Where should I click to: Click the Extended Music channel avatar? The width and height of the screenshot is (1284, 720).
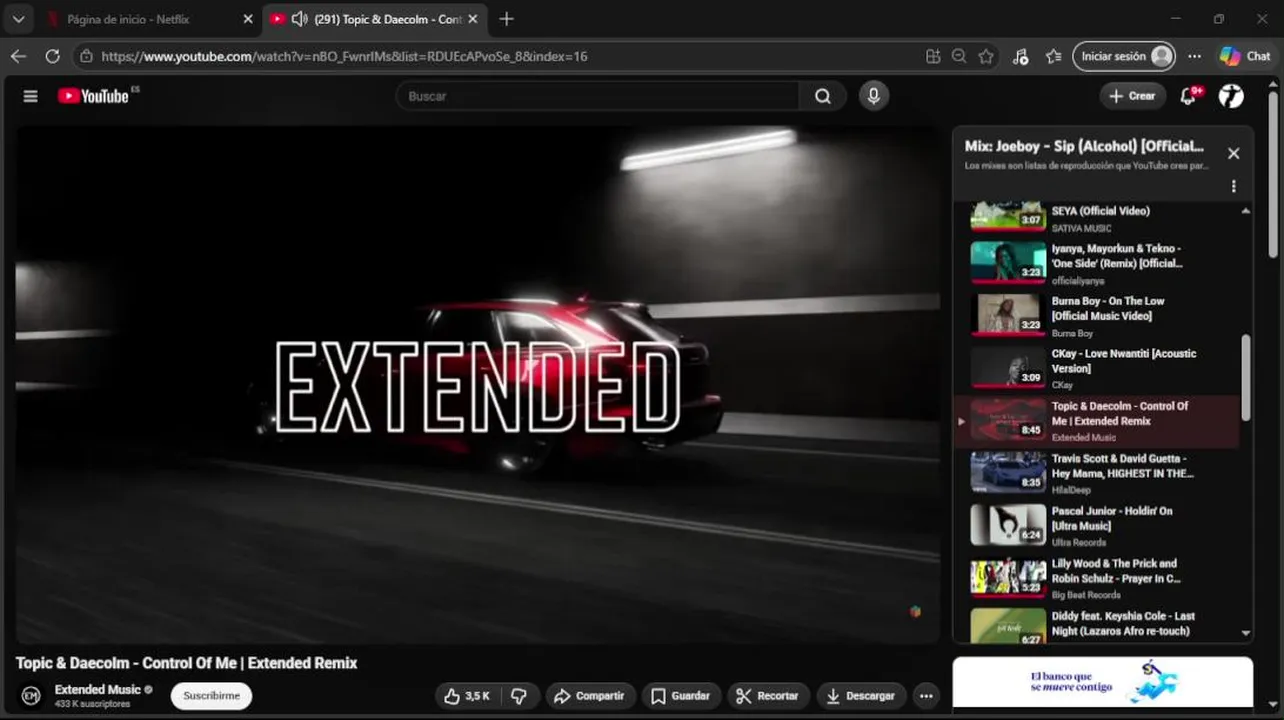click(31, 695)
